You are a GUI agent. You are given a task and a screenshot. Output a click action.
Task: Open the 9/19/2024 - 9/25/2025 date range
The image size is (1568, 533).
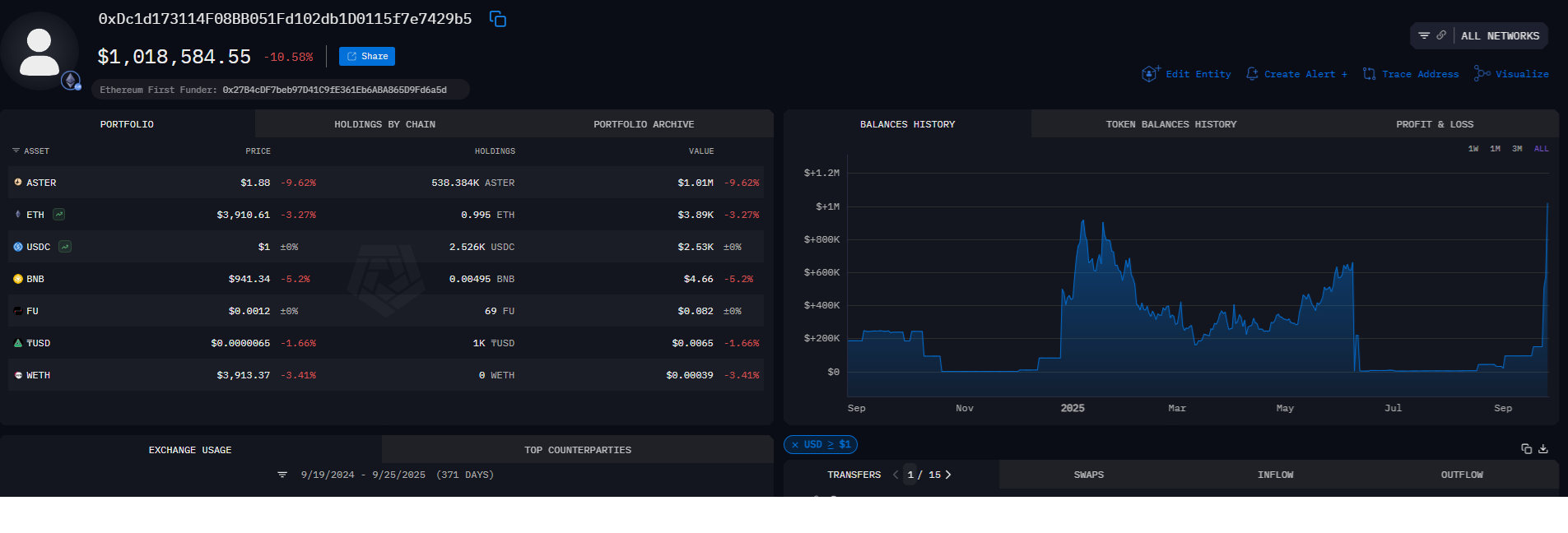363,475
